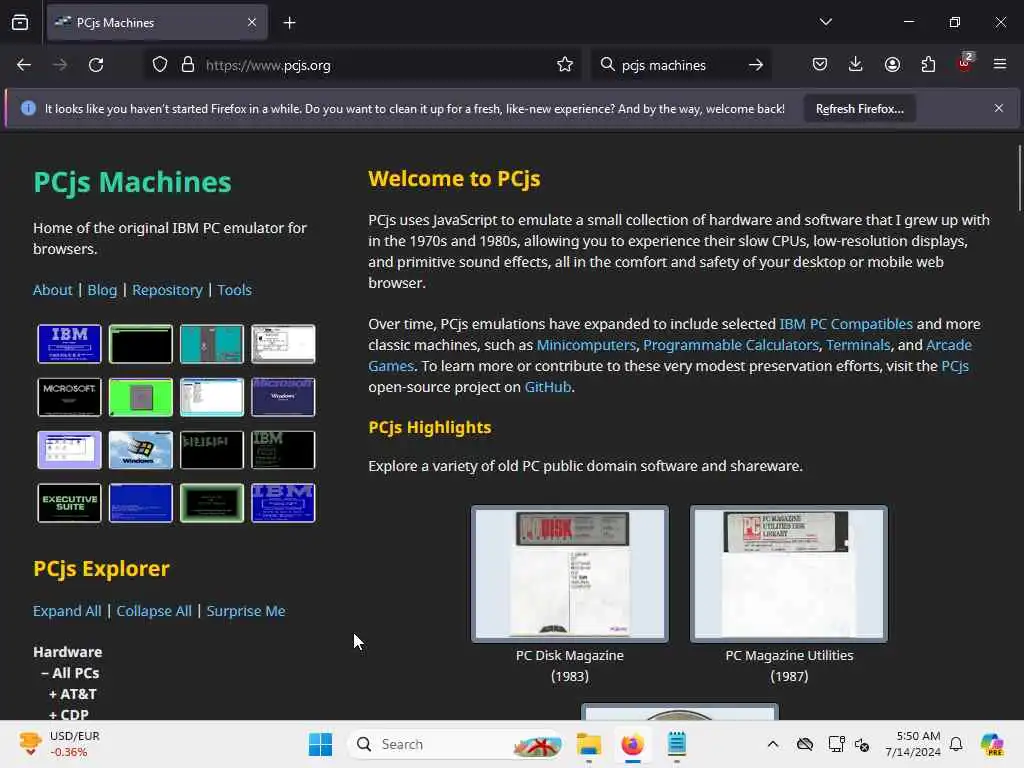The height and width of the screenshot is (768, 1024).
Task: Open the teal thumbnail in first row
Action: coord(212,344)
